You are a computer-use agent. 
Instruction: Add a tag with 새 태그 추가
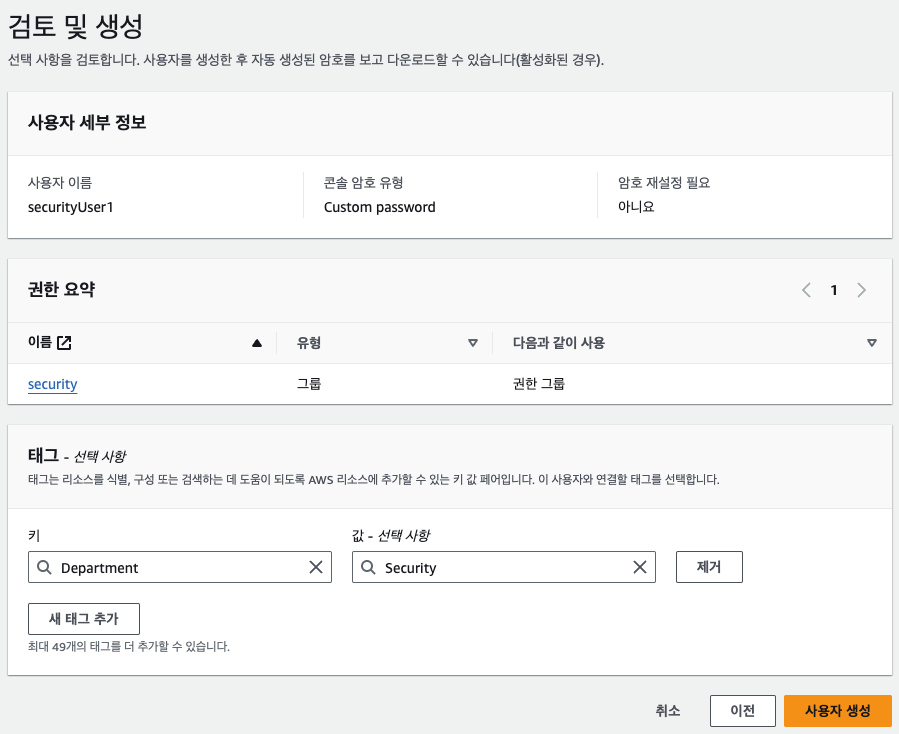84,619
